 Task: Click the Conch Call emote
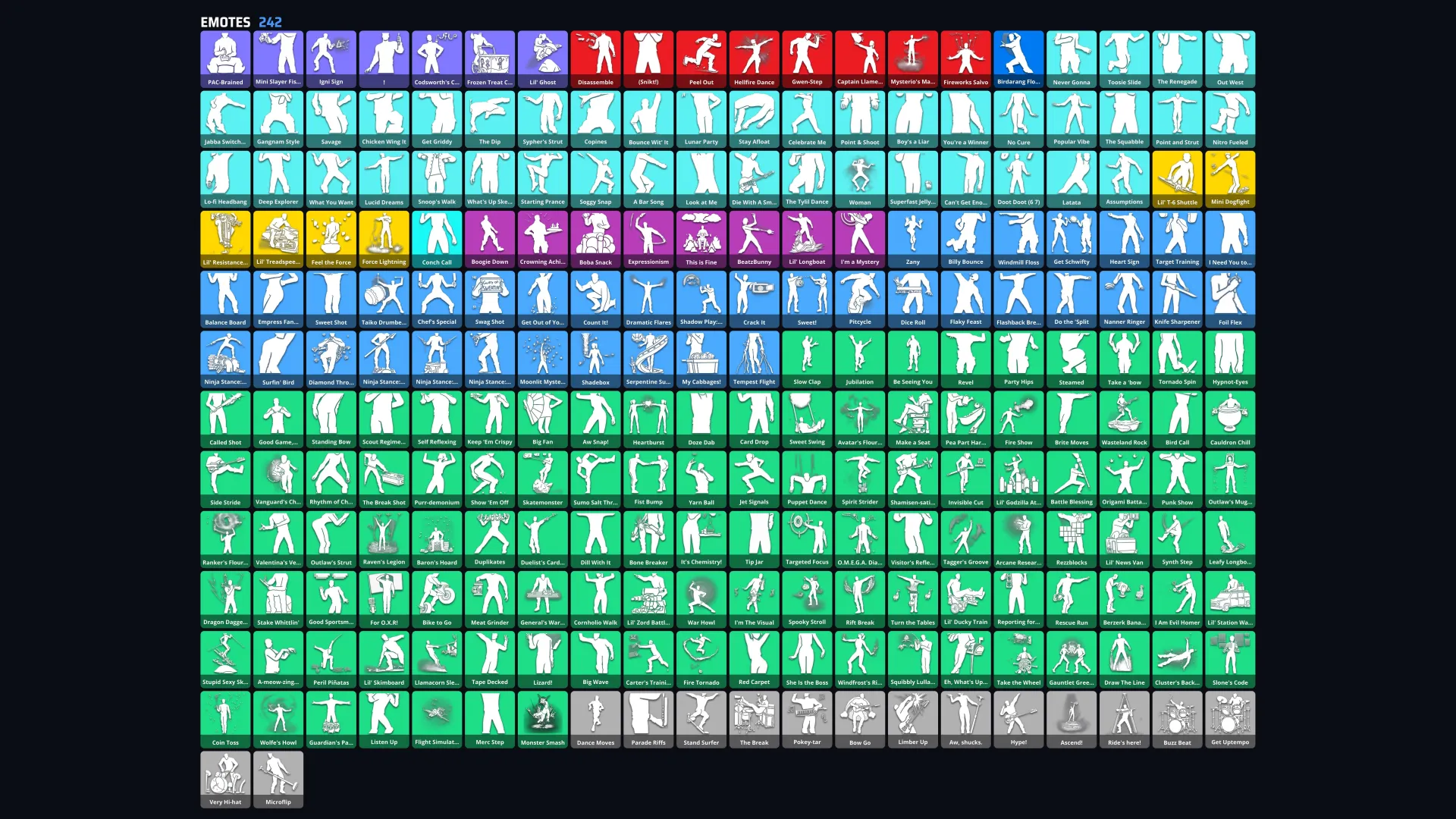click(x=437, y=239)
